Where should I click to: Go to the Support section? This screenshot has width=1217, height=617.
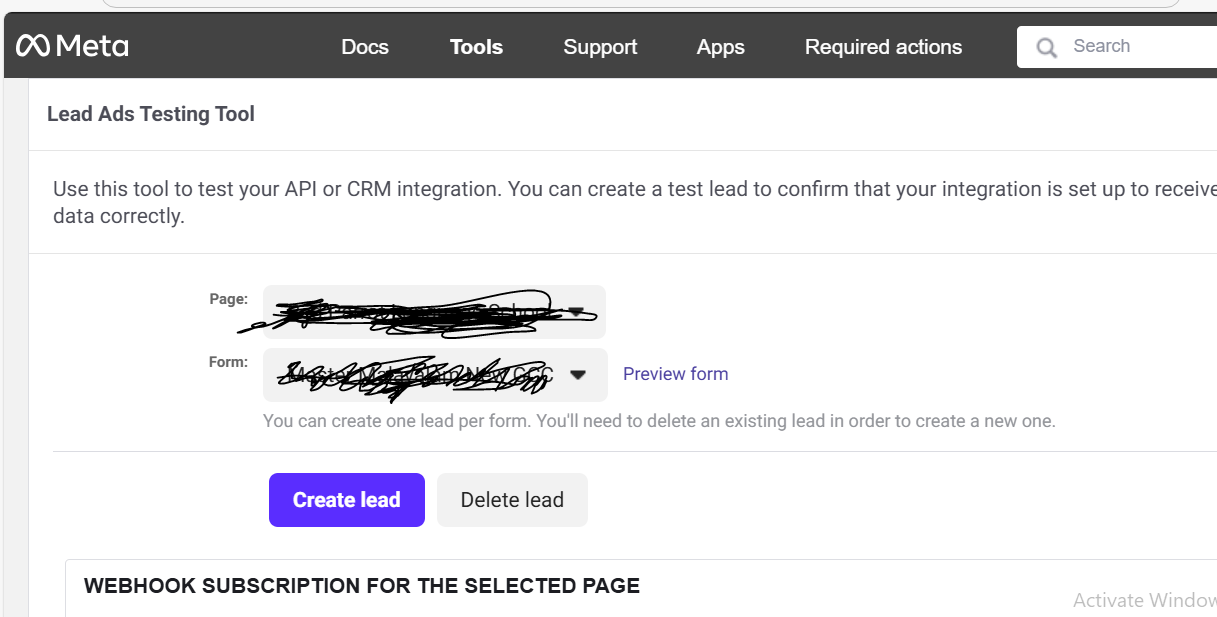pos(600,47)
